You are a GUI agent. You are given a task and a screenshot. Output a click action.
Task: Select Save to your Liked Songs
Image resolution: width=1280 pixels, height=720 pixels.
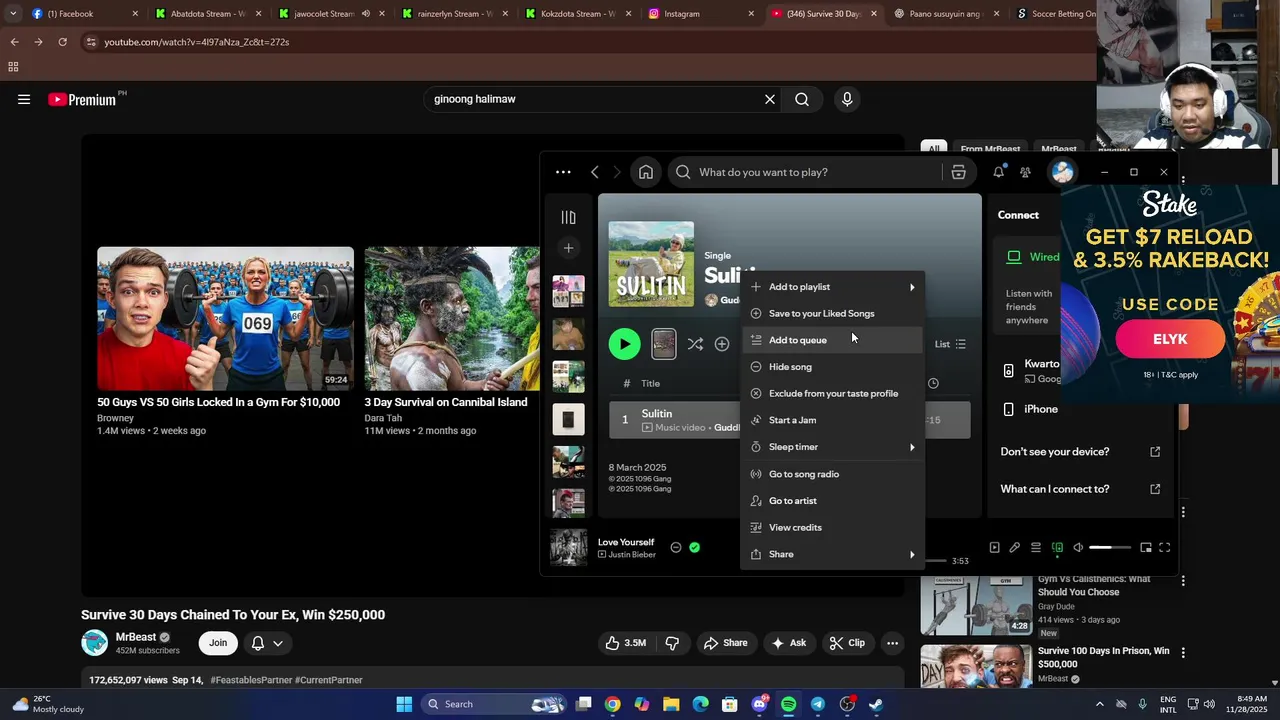click(x=832, y=313)
